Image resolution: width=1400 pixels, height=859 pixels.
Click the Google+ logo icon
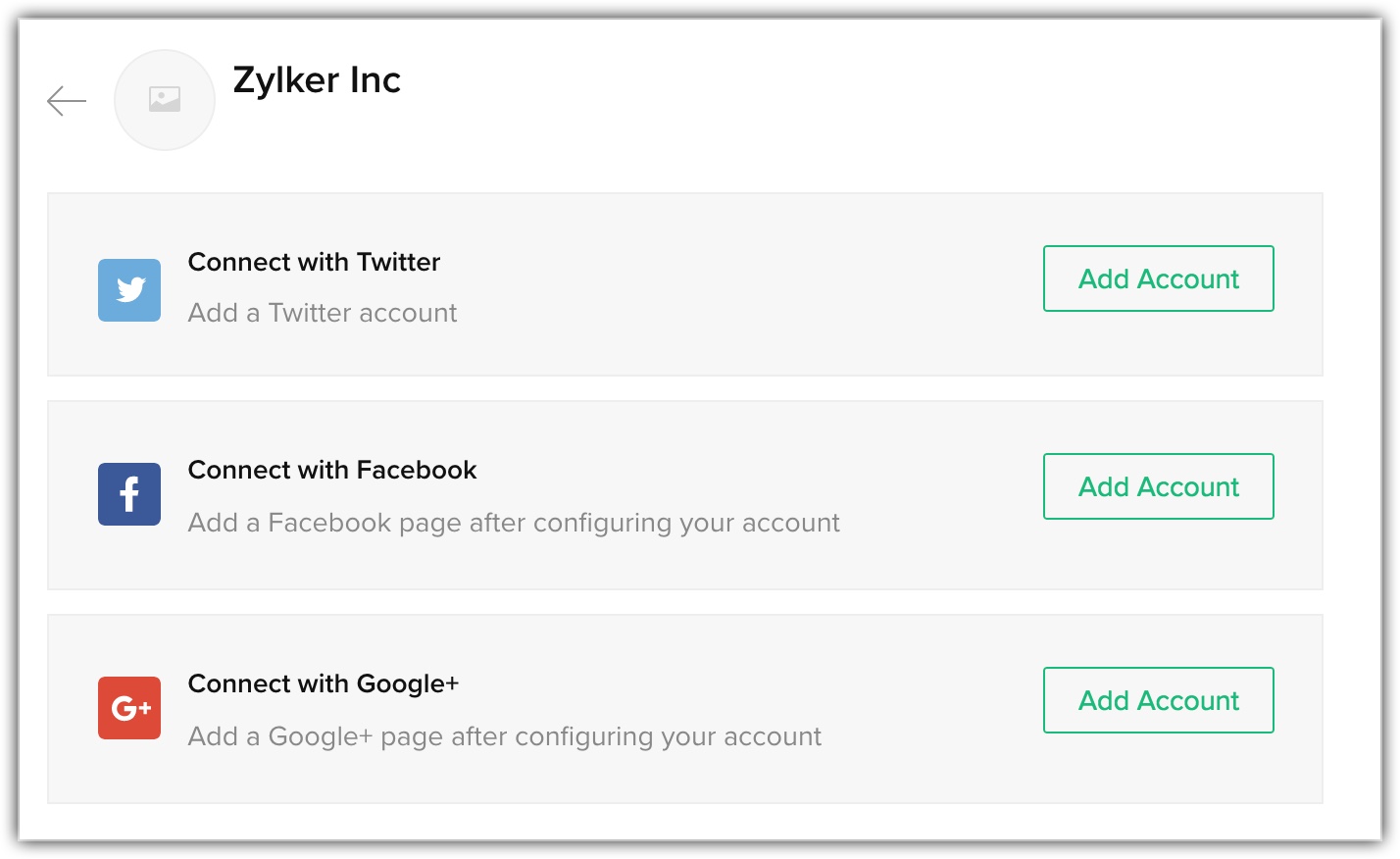pos(129,708)
